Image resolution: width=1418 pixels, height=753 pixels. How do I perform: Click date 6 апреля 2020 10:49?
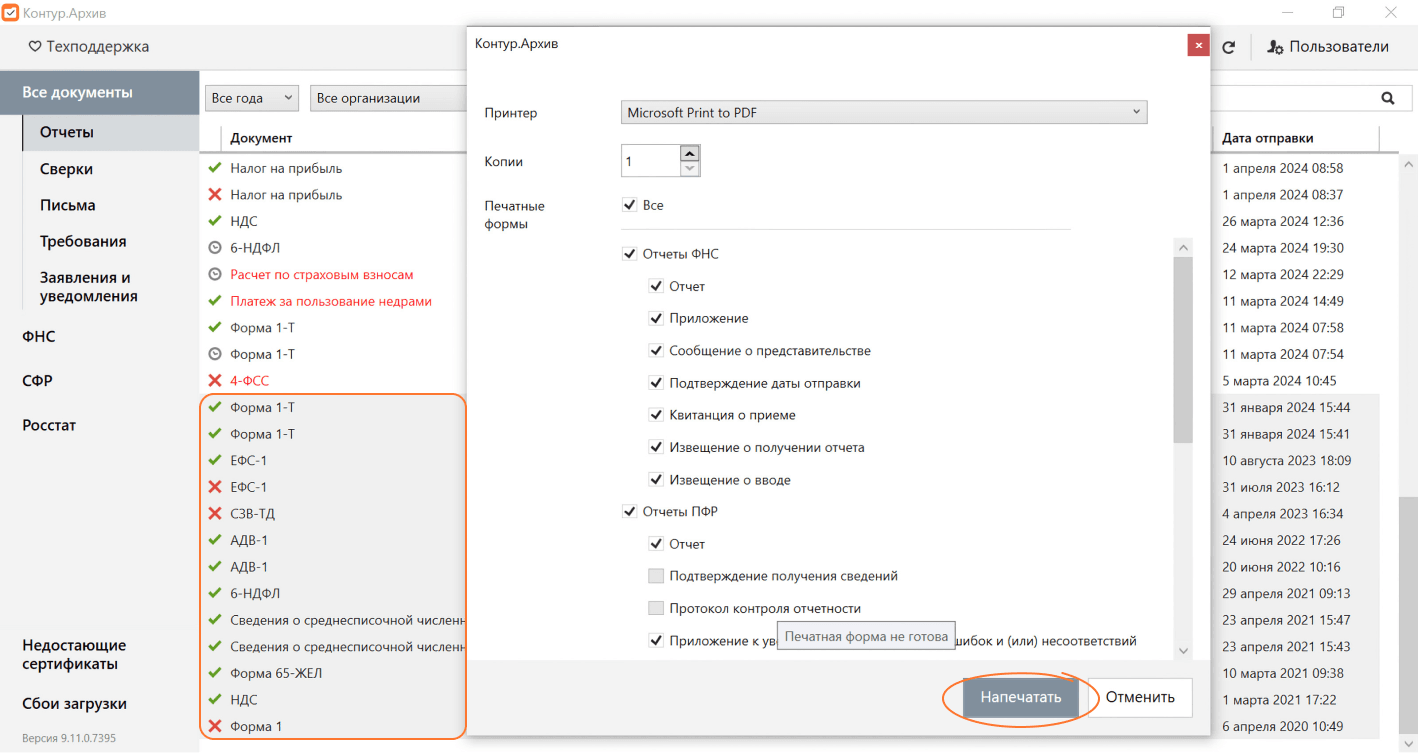tap(1282, 726)
